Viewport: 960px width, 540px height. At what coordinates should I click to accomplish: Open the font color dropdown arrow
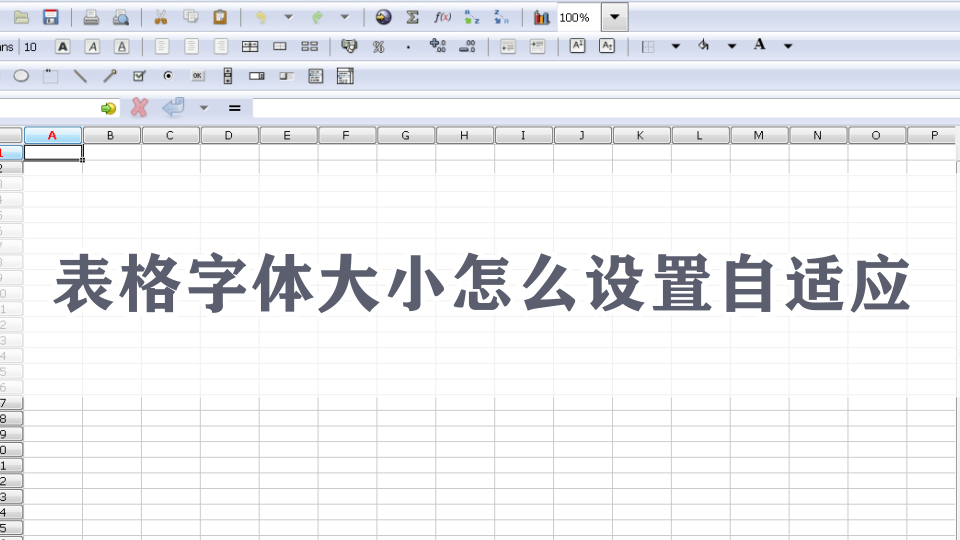tap(788, 46)
